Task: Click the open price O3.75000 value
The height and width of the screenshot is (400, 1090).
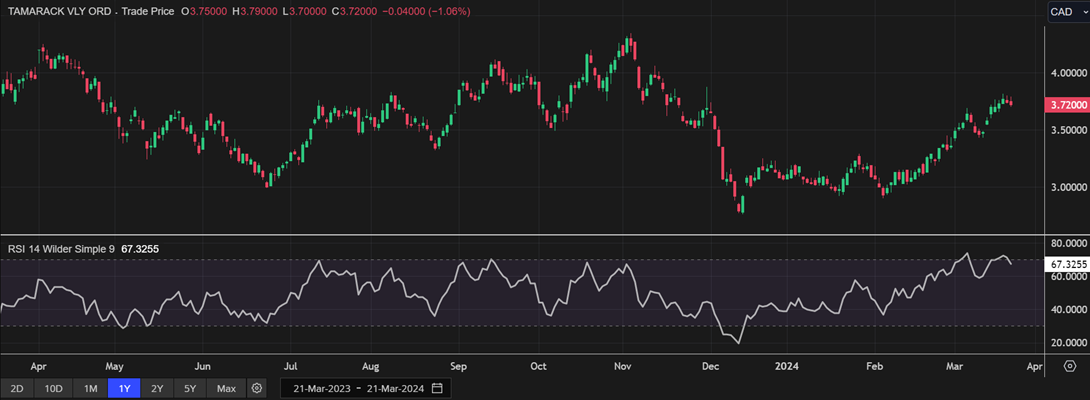Action: point(203,12)
